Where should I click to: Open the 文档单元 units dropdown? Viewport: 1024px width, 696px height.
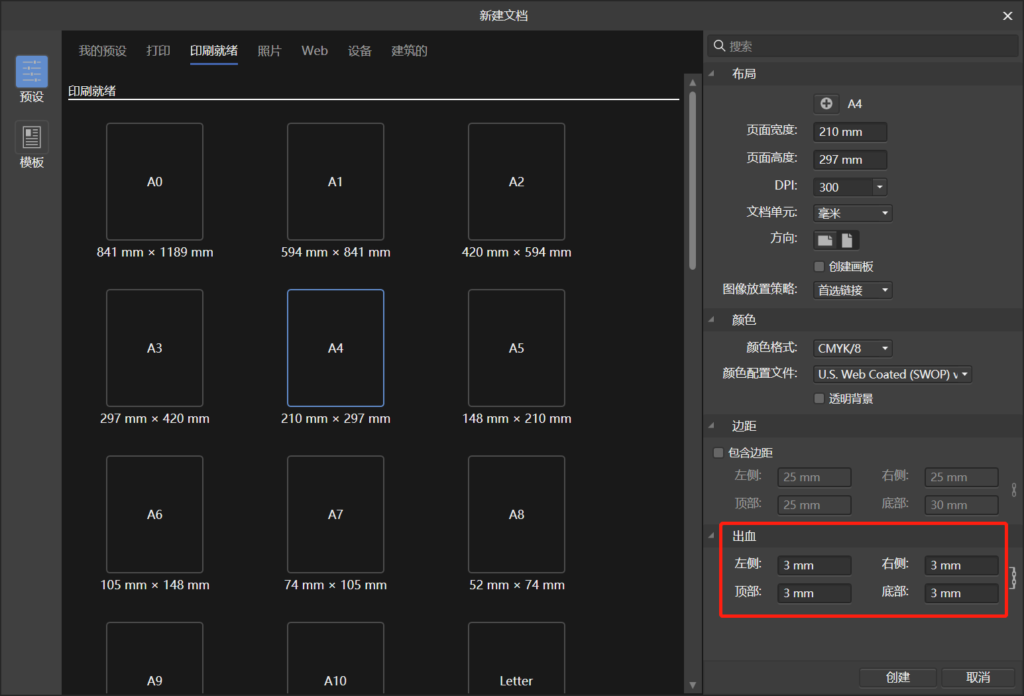click(853, 213)
